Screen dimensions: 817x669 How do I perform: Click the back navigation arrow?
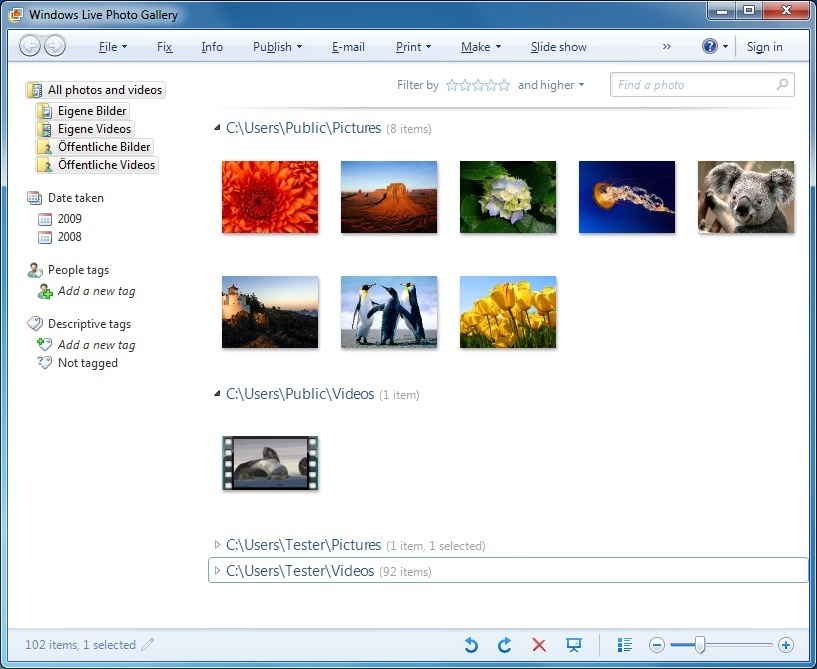point(30,45)
